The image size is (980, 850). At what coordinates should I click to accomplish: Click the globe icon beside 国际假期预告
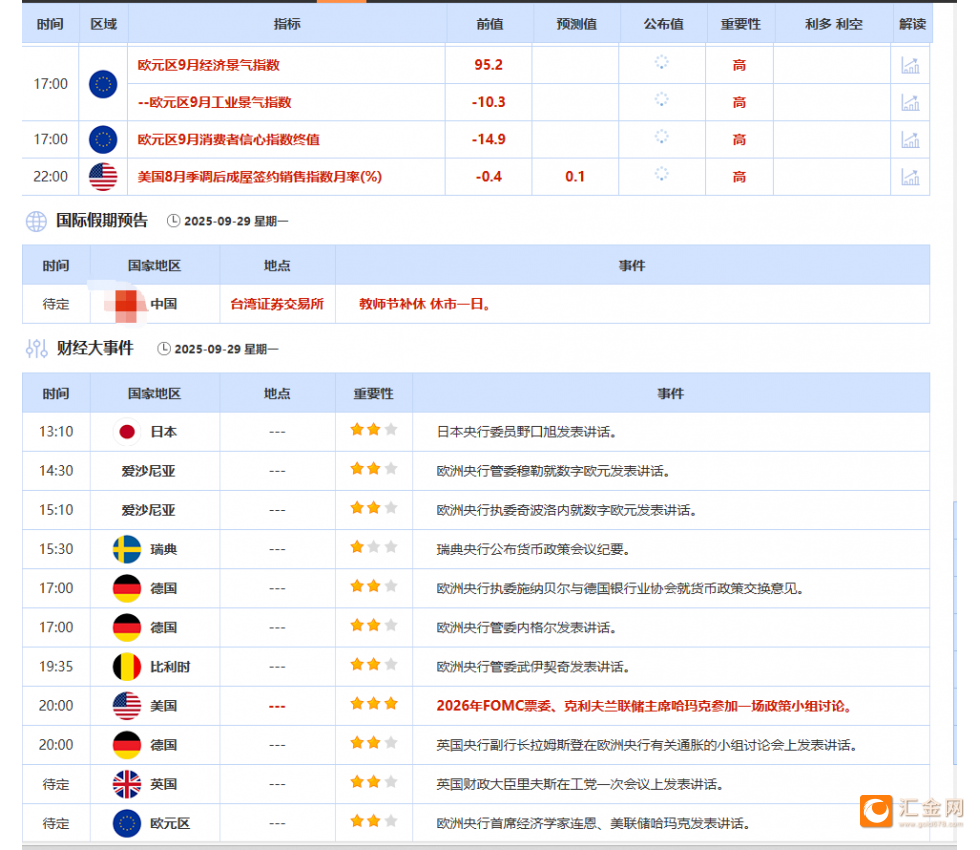37,221
